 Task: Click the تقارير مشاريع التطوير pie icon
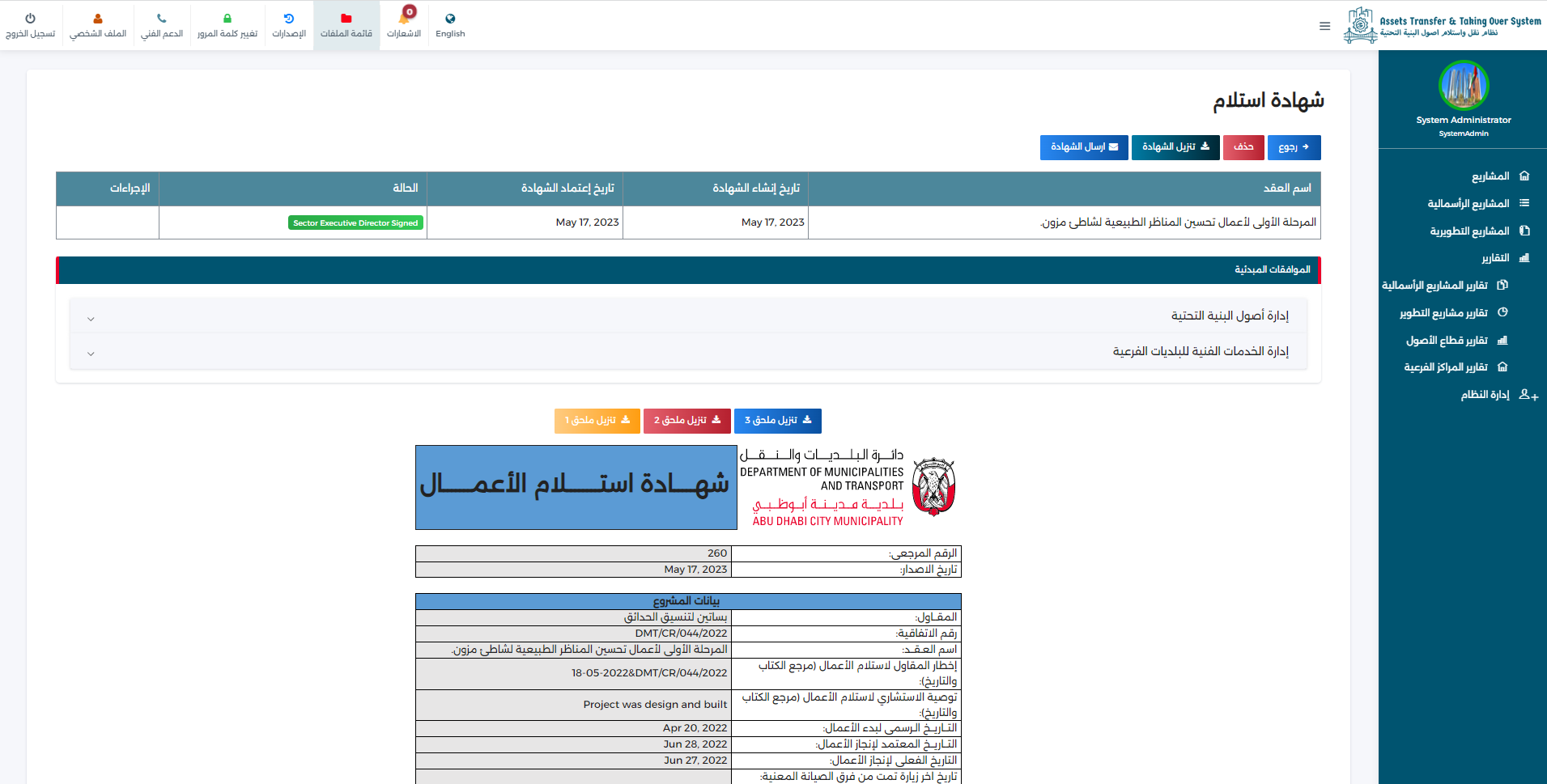click(x=1502, y=312)
